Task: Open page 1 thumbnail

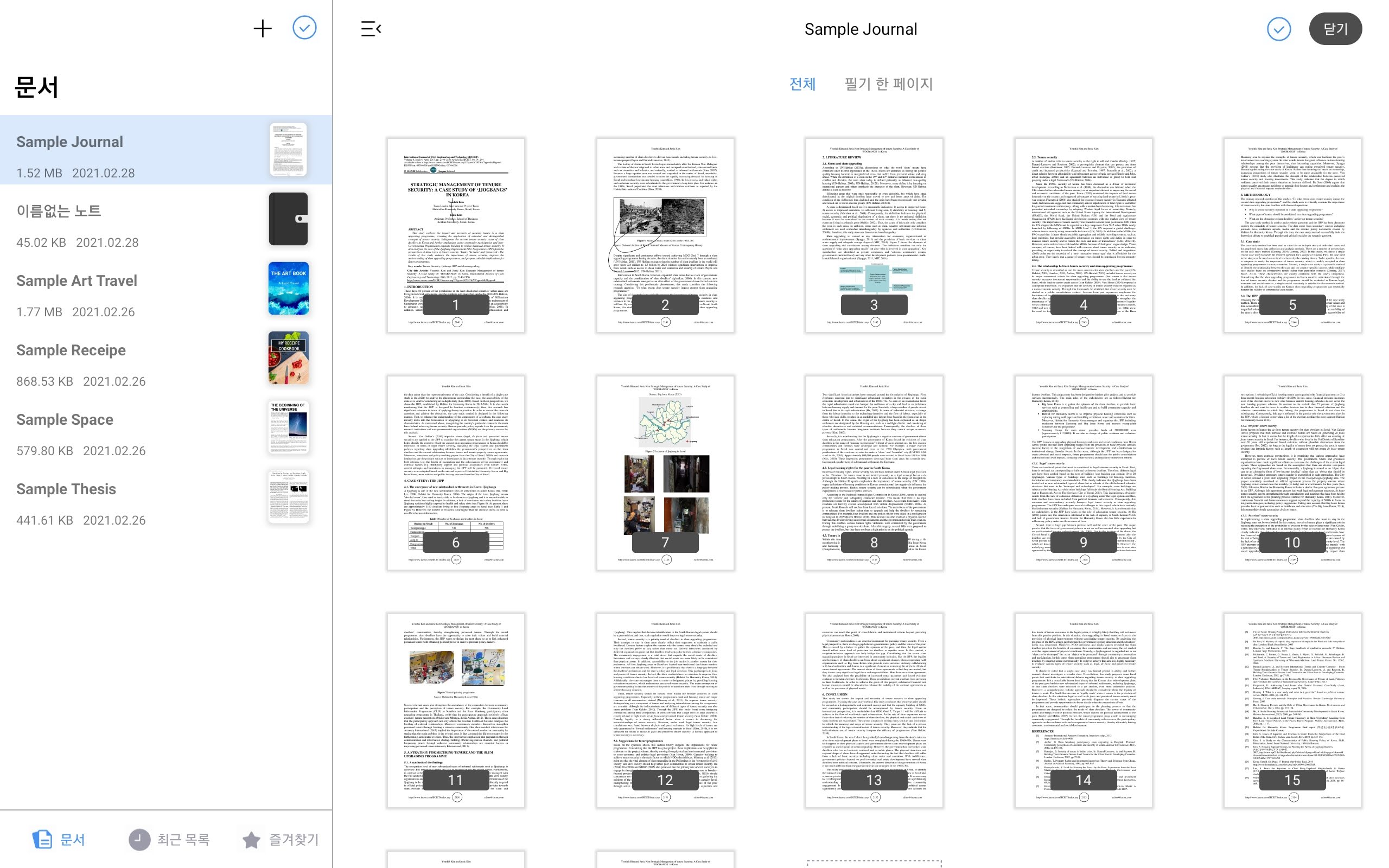Action: pos(455,234)
